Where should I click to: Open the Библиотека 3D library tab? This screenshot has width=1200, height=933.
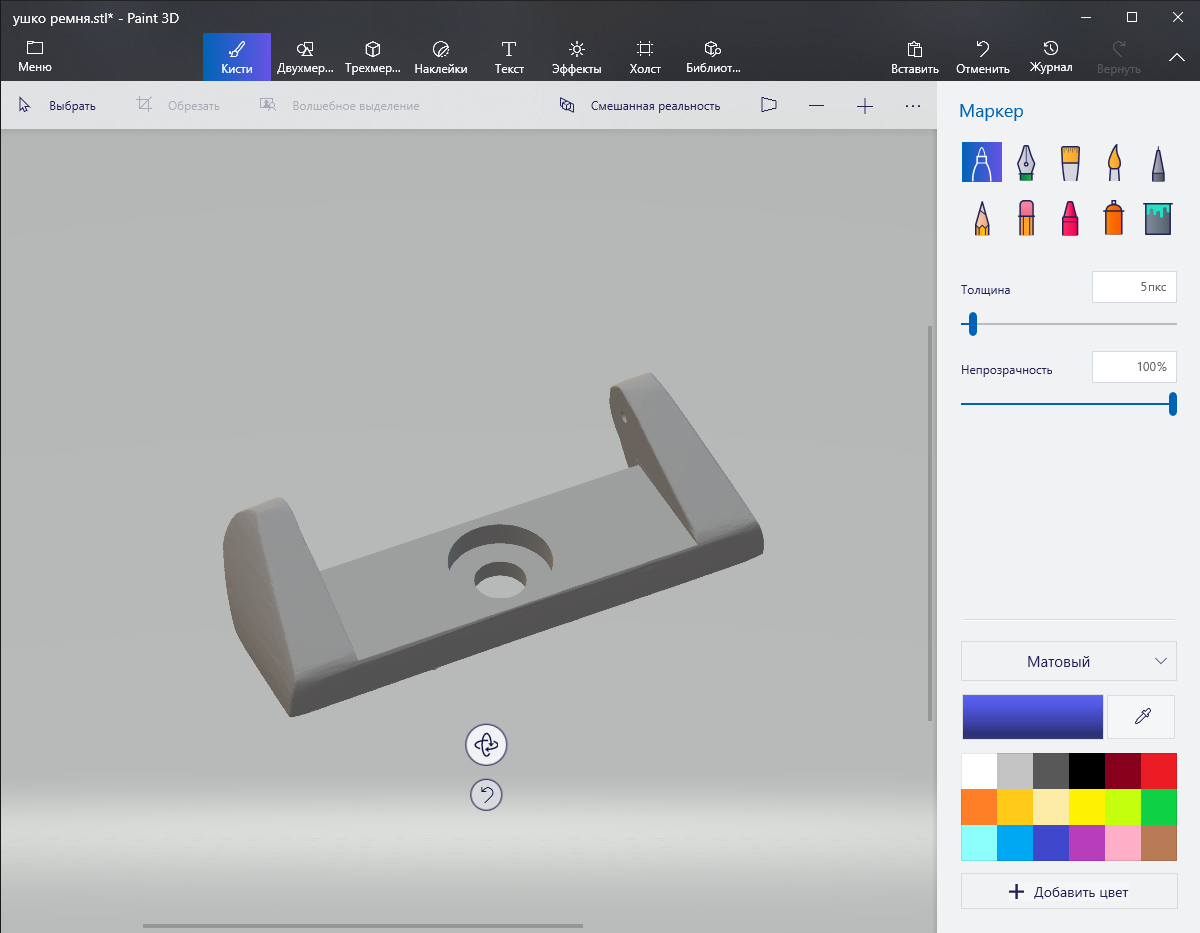click(x=713, y=57)
